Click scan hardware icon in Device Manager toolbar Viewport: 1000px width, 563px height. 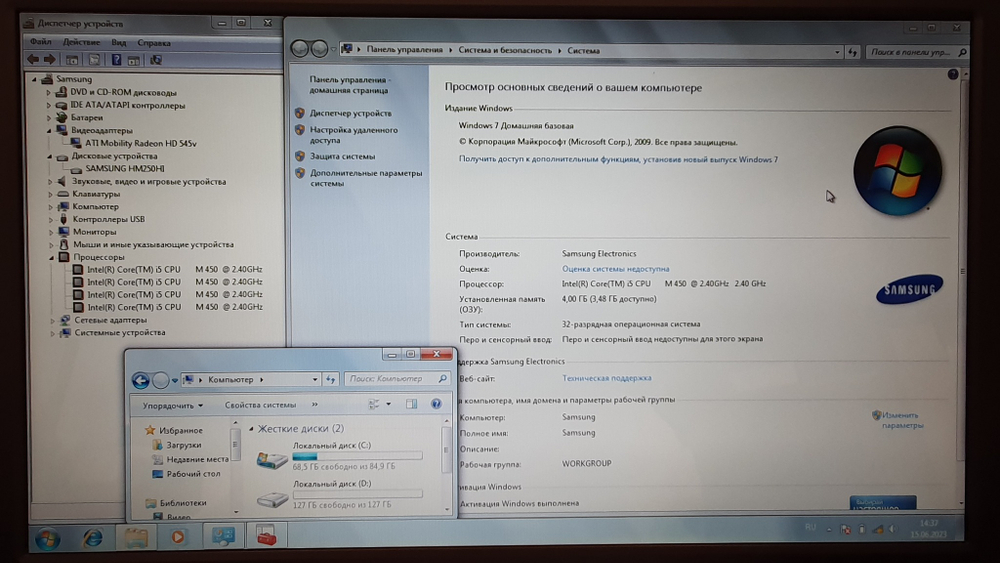pos(156,60)
